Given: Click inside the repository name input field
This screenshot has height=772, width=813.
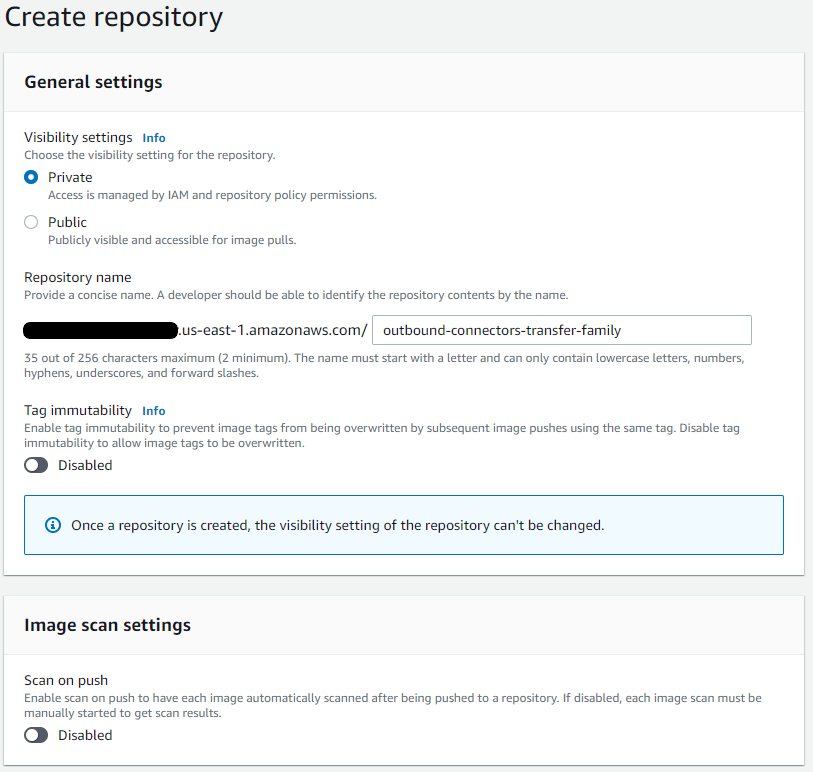Looking at the screenshot, I should (560, 330).
